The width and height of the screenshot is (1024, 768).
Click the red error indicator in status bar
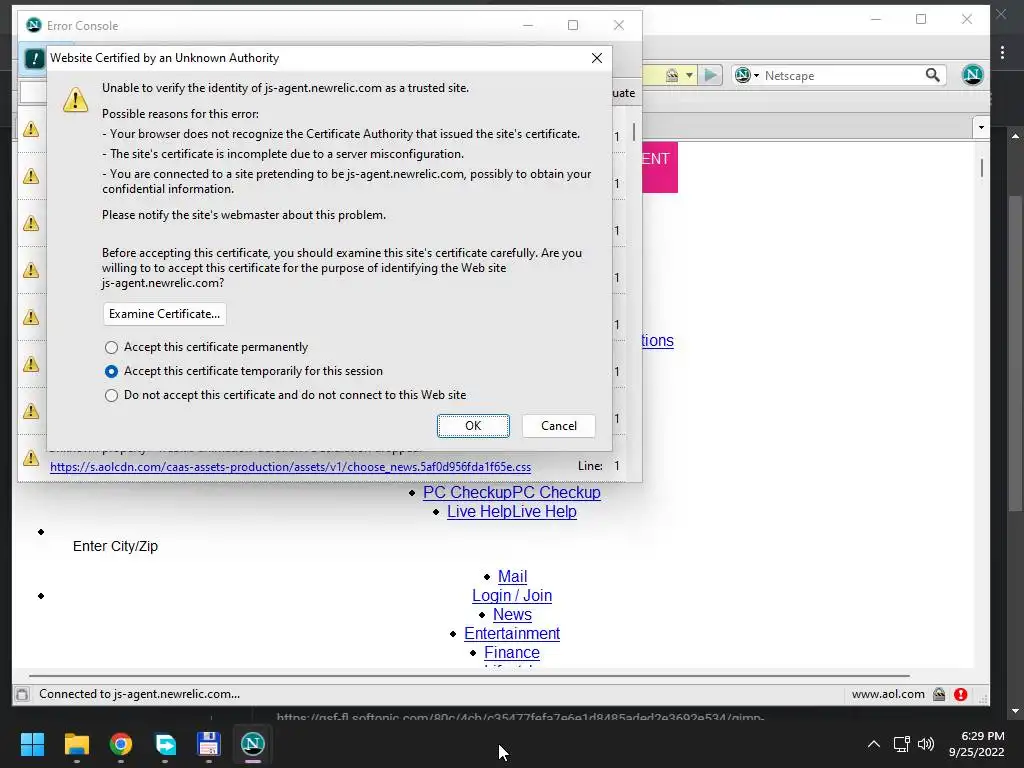point(960,694)
